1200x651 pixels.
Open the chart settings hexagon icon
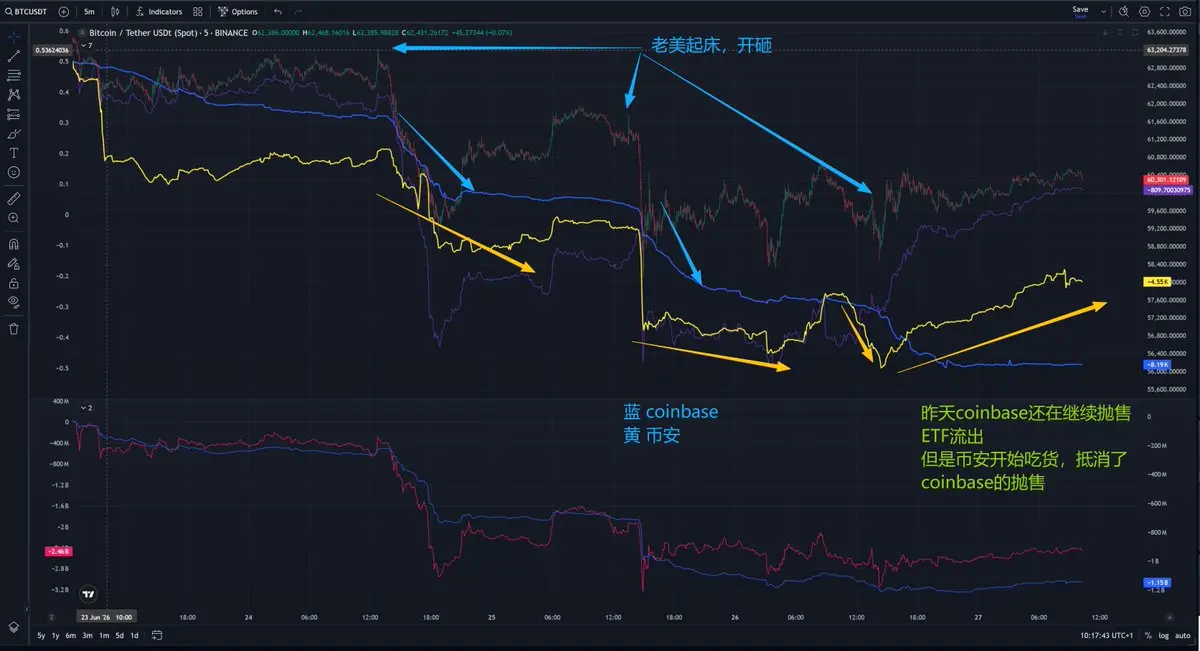pos(1145,12)
